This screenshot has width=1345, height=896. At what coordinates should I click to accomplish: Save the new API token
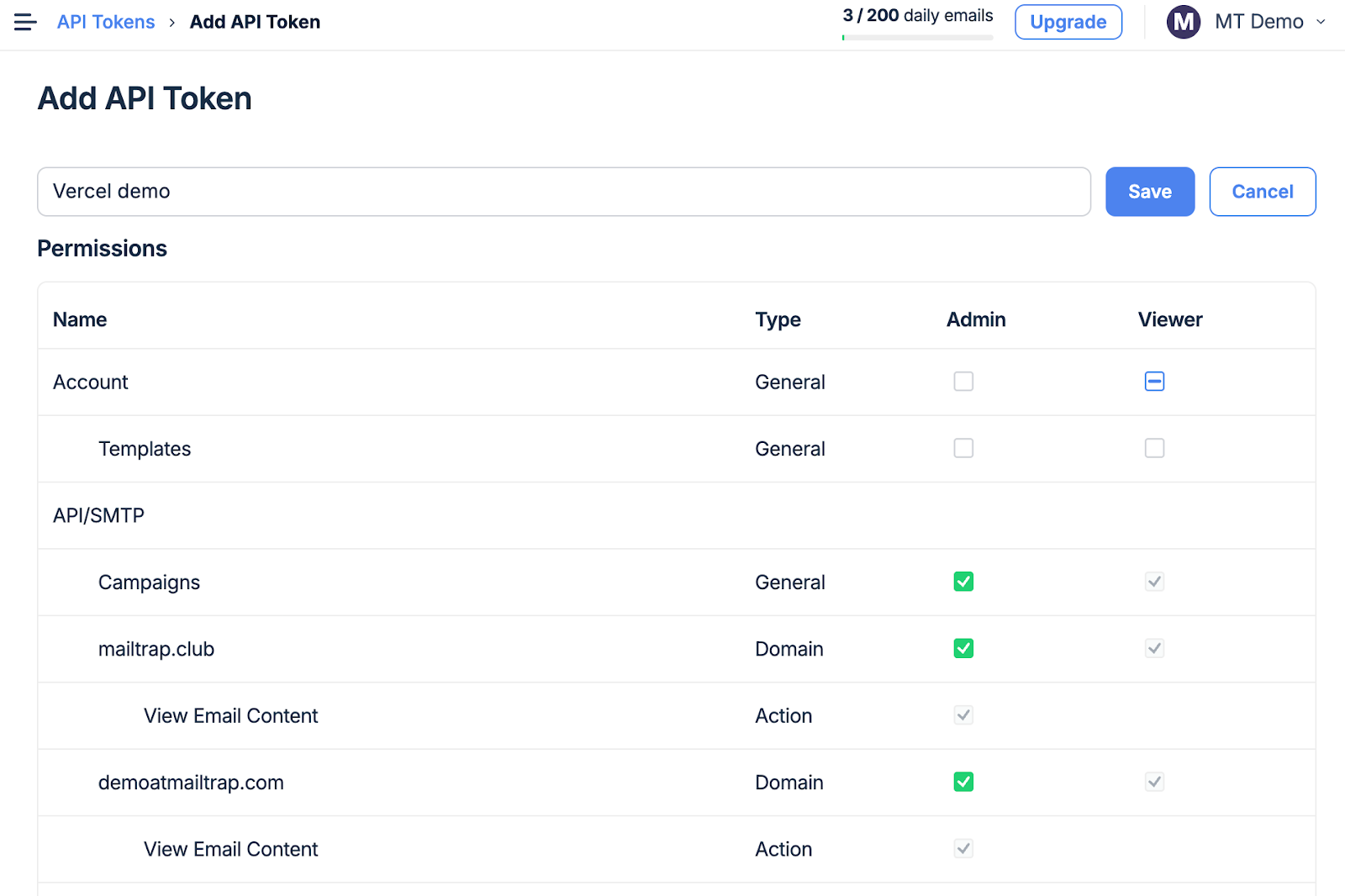(x=1149, y=192)
